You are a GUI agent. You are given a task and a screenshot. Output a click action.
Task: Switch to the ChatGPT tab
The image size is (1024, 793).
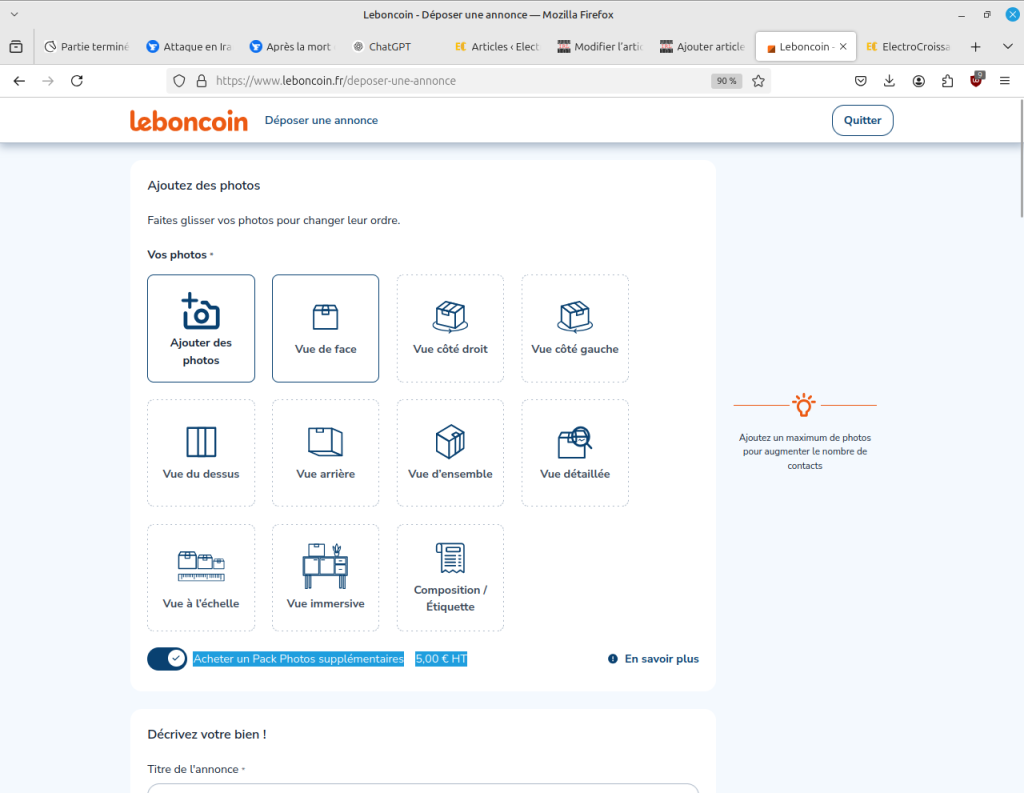click(x=394, y=46)
